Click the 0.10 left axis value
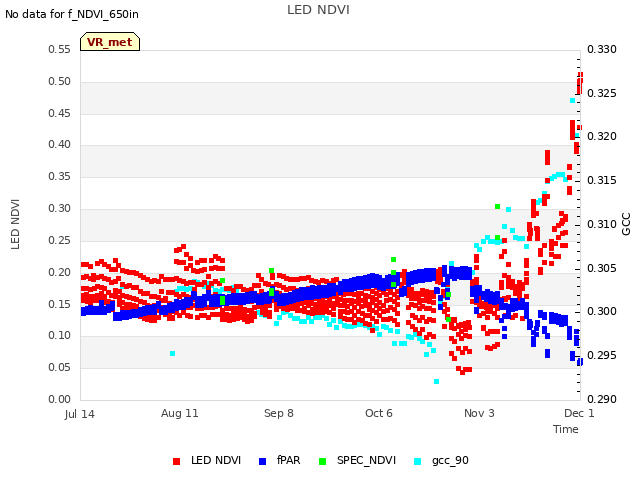 [x=60, y=336]
